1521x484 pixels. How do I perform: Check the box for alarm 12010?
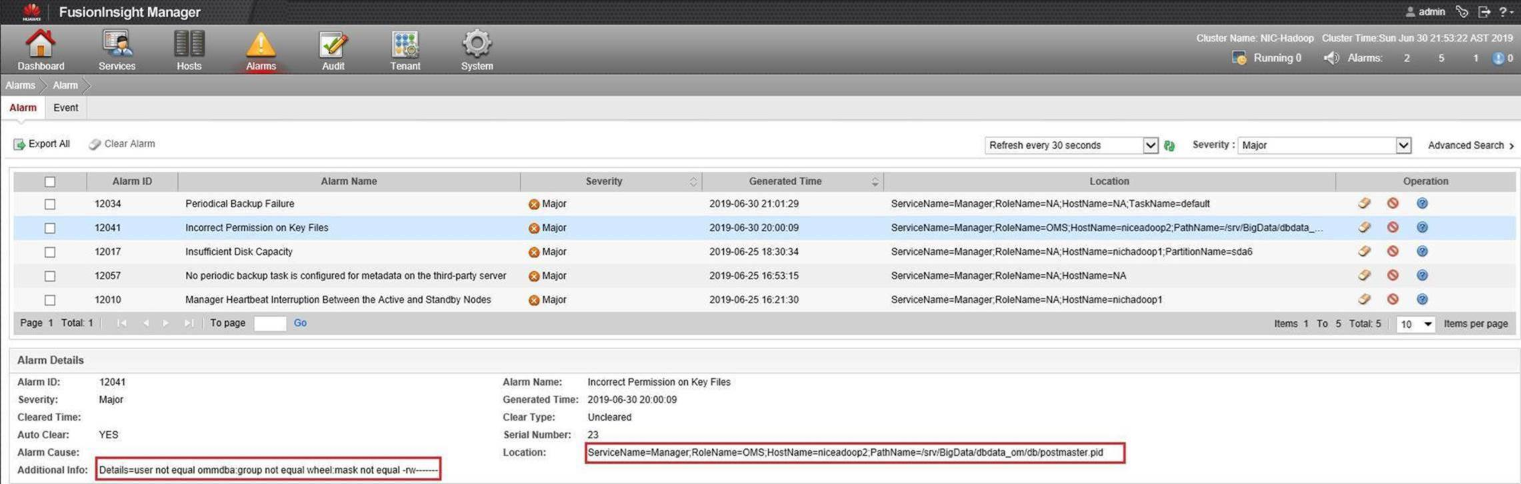[50, 300]
